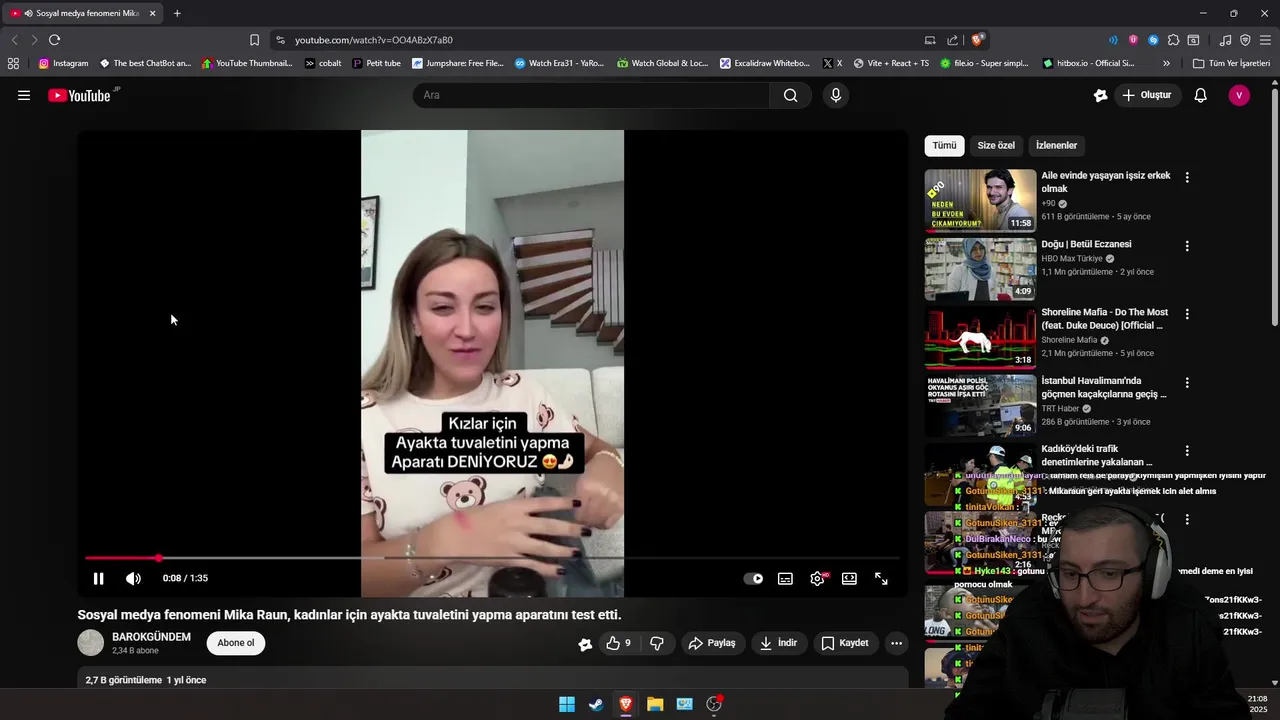Open BAROKGÜNDEM channel avatar
The height and width of the screenshot is (720, 1280).
91,643
